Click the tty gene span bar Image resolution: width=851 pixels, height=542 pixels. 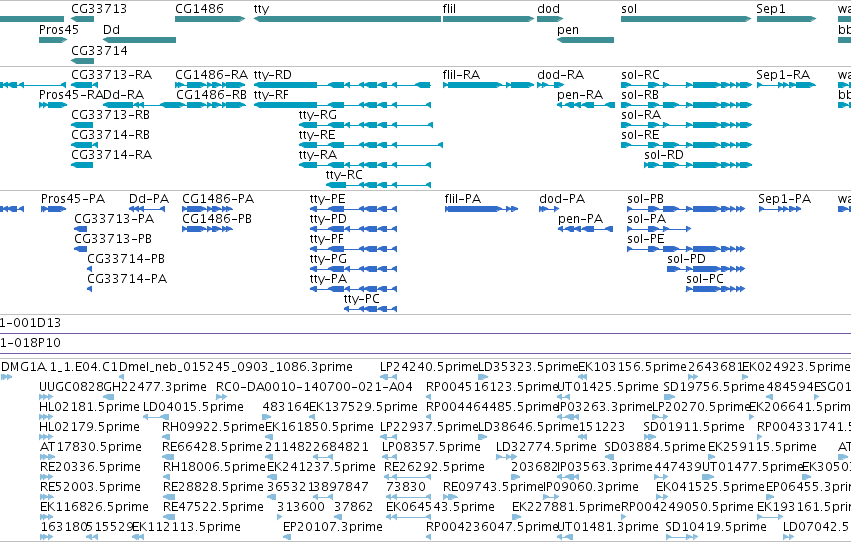(x=347, y=19)
